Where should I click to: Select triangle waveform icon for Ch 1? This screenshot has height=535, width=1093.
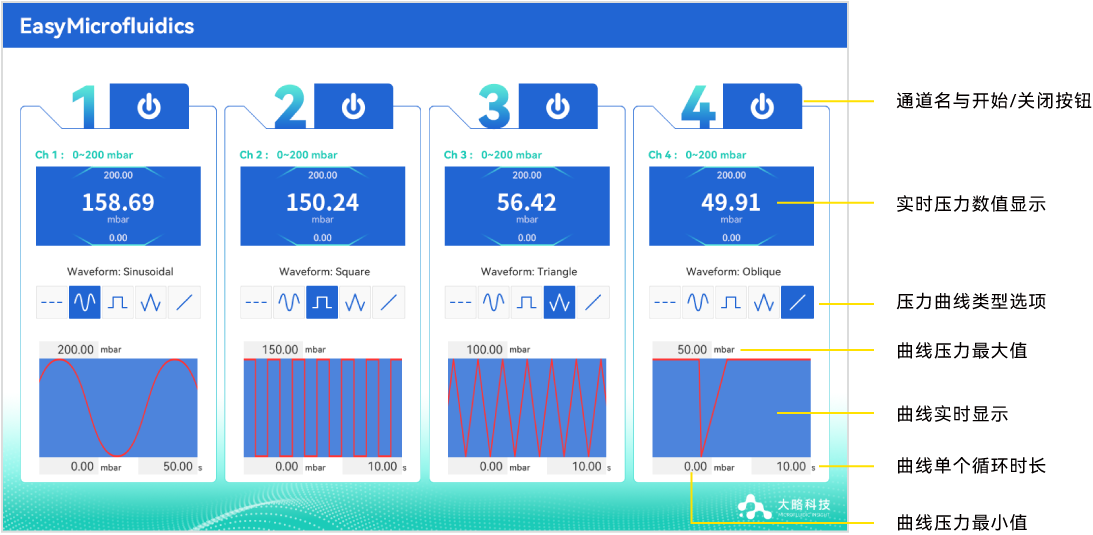[151, 302]
